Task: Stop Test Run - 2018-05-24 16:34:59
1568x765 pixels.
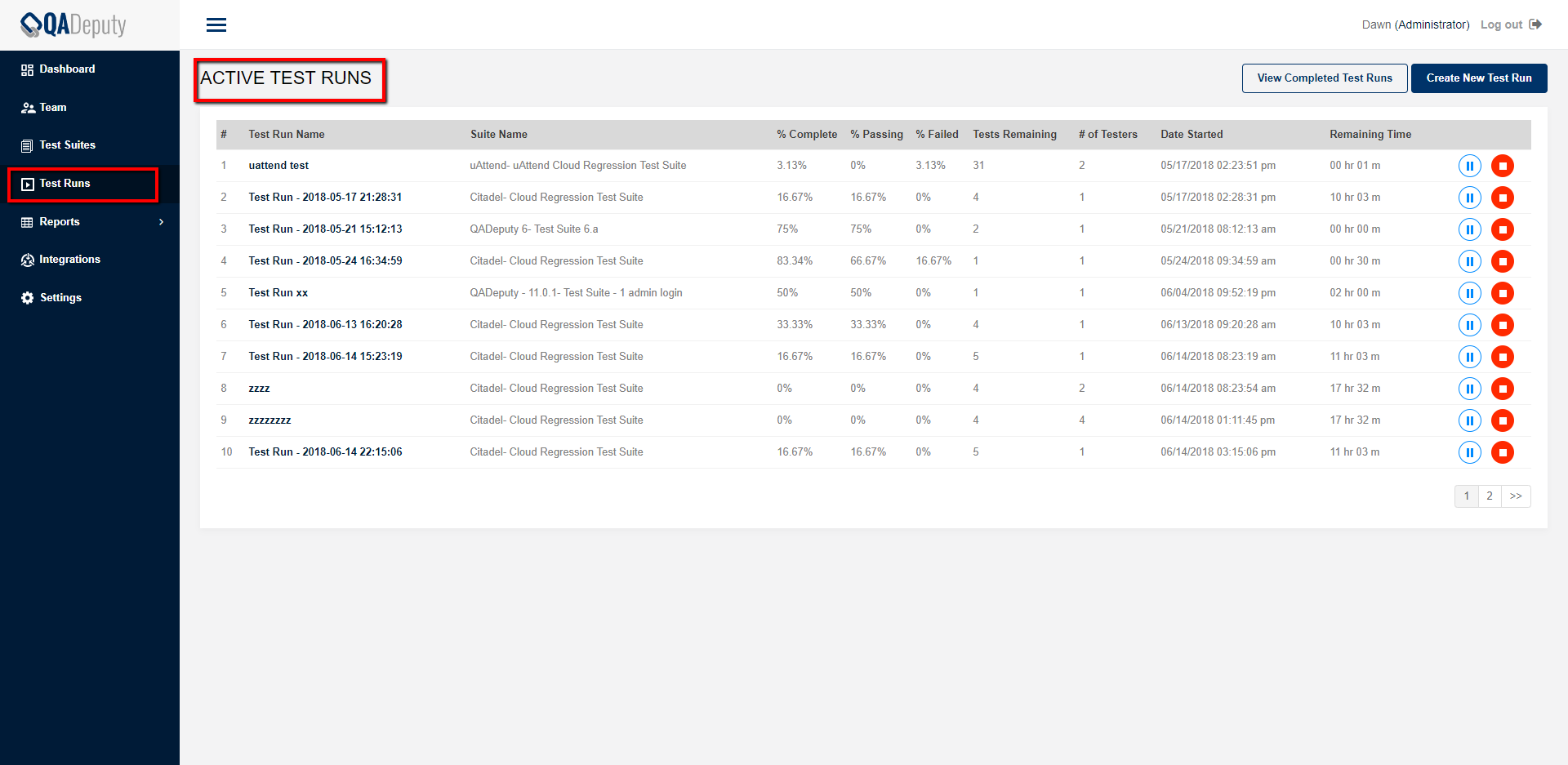Action: 1503,261
